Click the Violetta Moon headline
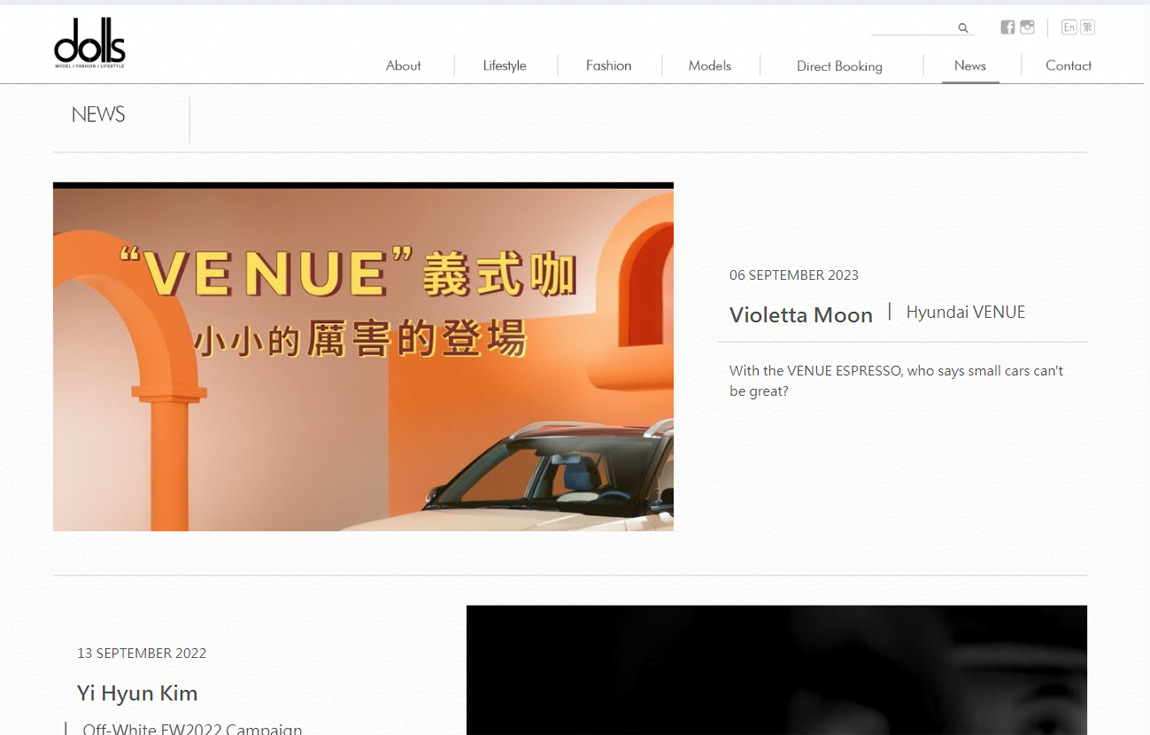Viewport: 1150px width, 735px height. [x=800, y=315]
